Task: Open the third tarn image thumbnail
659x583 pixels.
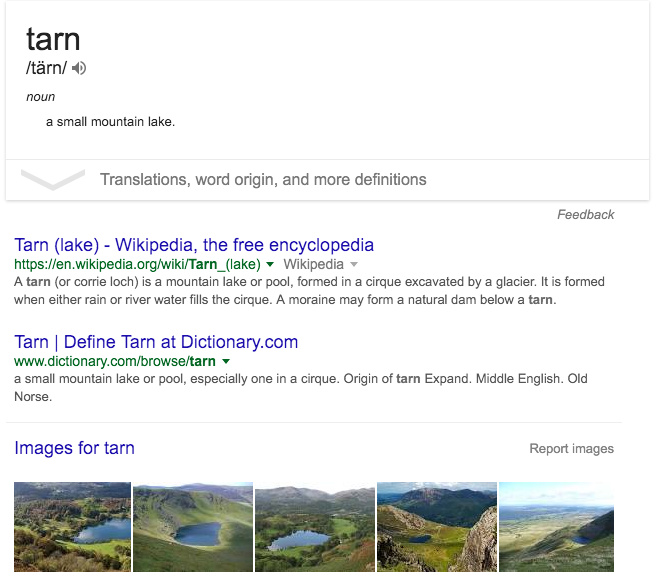Action: coord(315,527)
